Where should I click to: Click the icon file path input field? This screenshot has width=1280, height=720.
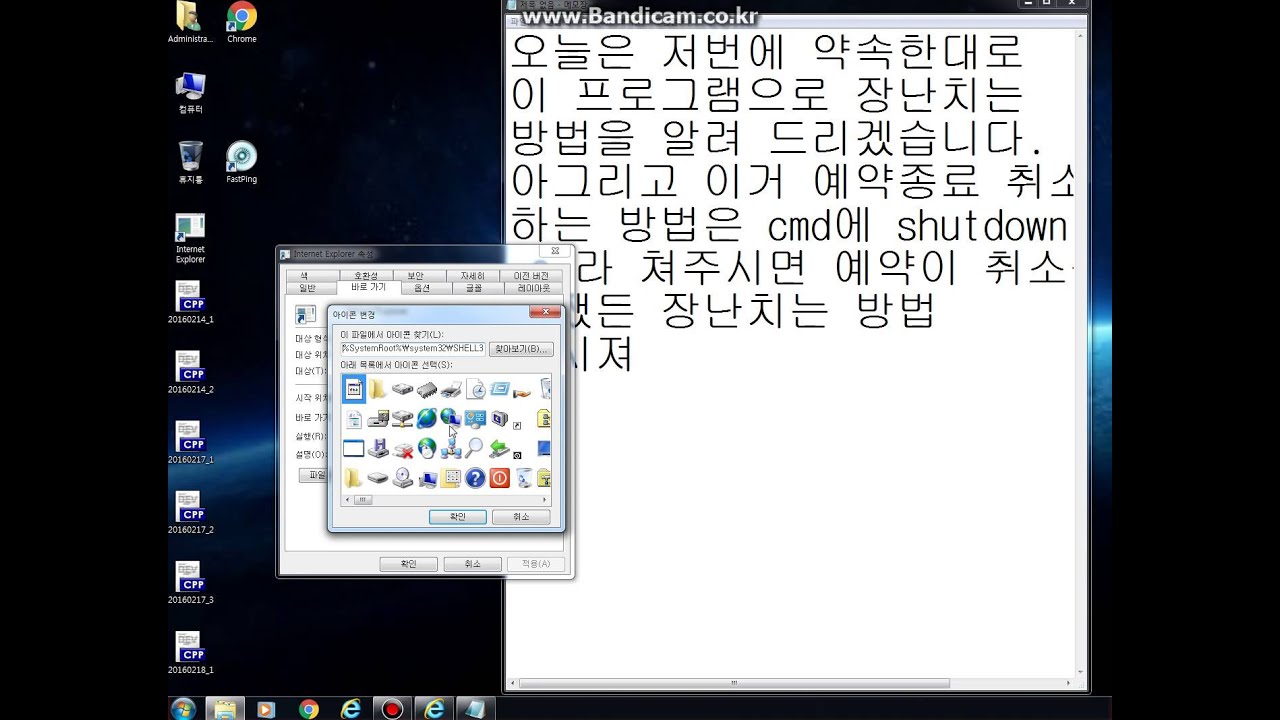(413, 348)
